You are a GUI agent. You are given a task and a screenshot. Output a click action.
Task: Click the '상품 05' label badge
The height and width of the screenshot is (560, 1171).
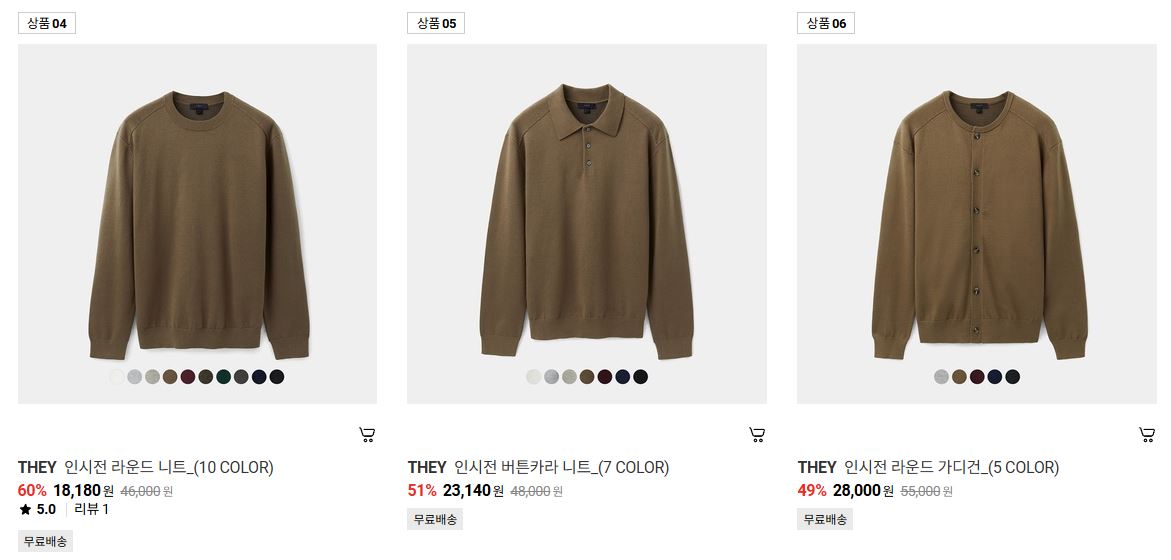[436, 23]
